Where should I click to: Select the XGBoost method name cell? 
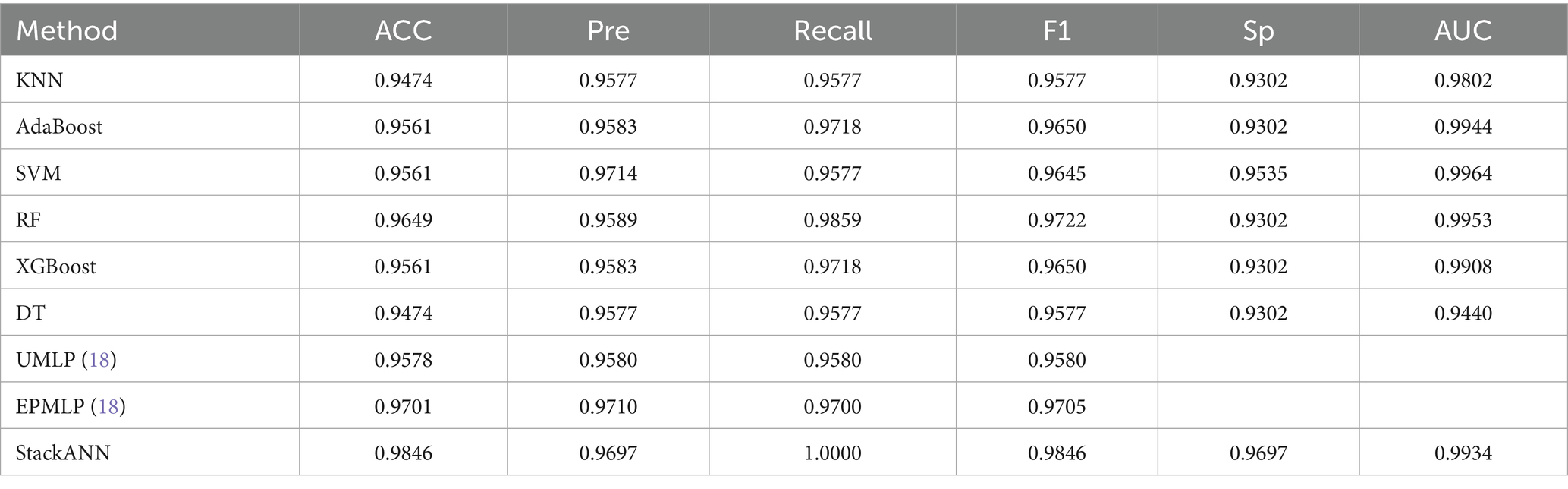coord(56,267)
